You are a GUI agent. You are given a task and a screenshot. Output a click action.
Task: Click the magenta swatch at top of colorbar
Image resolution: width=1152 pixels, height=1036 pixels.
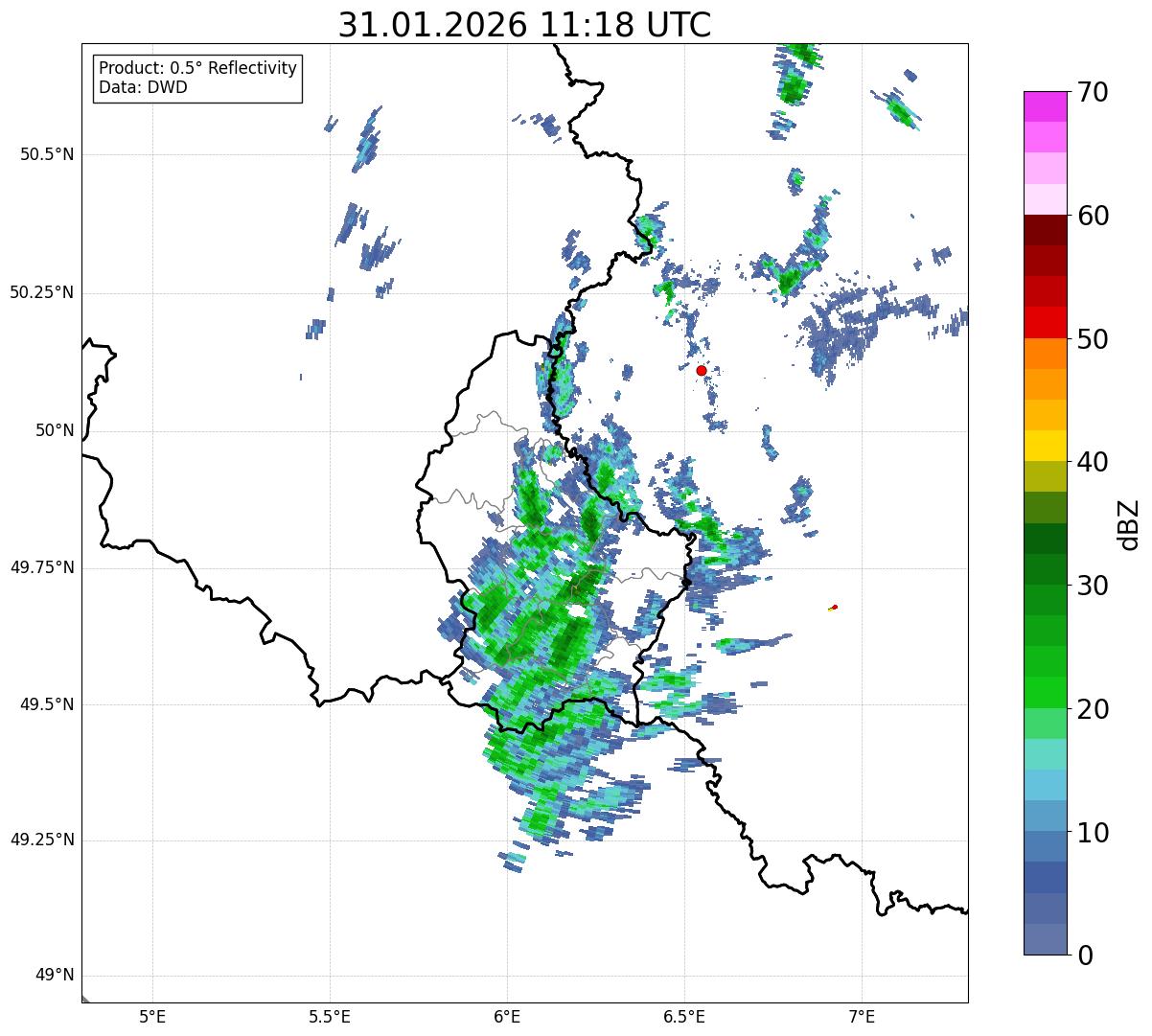point(1045,106)
